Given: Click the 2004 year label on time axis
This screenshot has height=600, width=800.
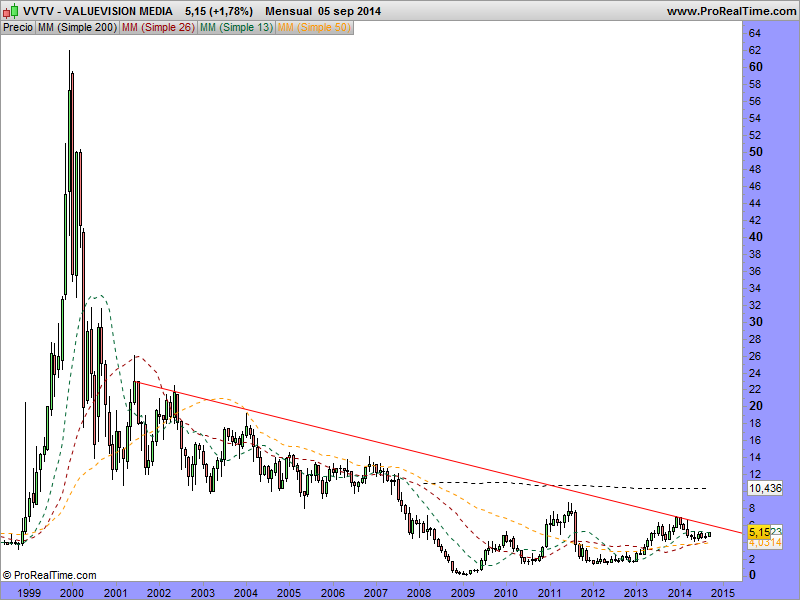Looking at the screenshot, I should [x=245, y=593].
